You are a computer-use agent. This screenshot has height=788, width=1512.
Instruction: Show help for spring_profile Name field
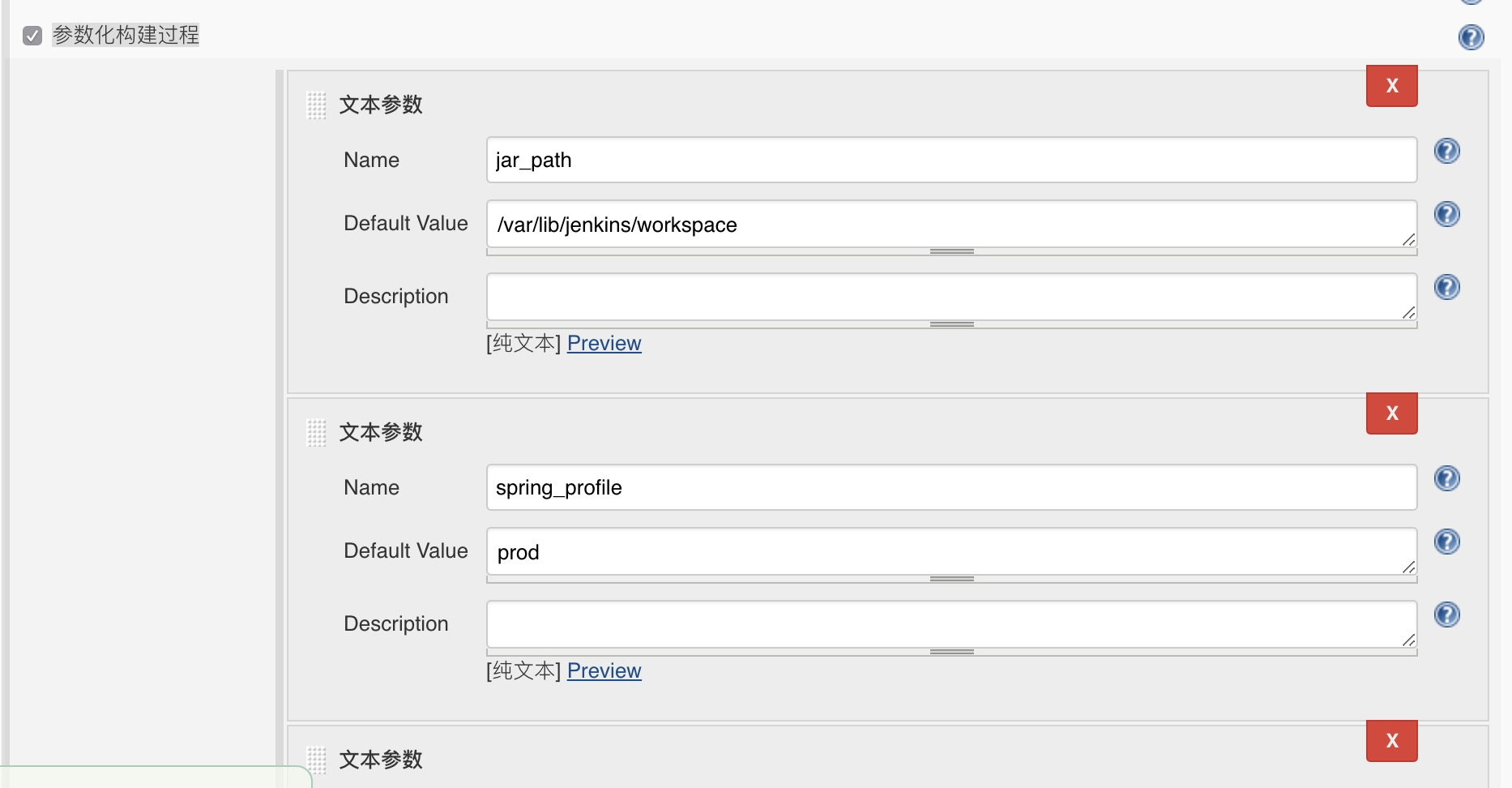pyautogui.click(x=1446, y=479)
